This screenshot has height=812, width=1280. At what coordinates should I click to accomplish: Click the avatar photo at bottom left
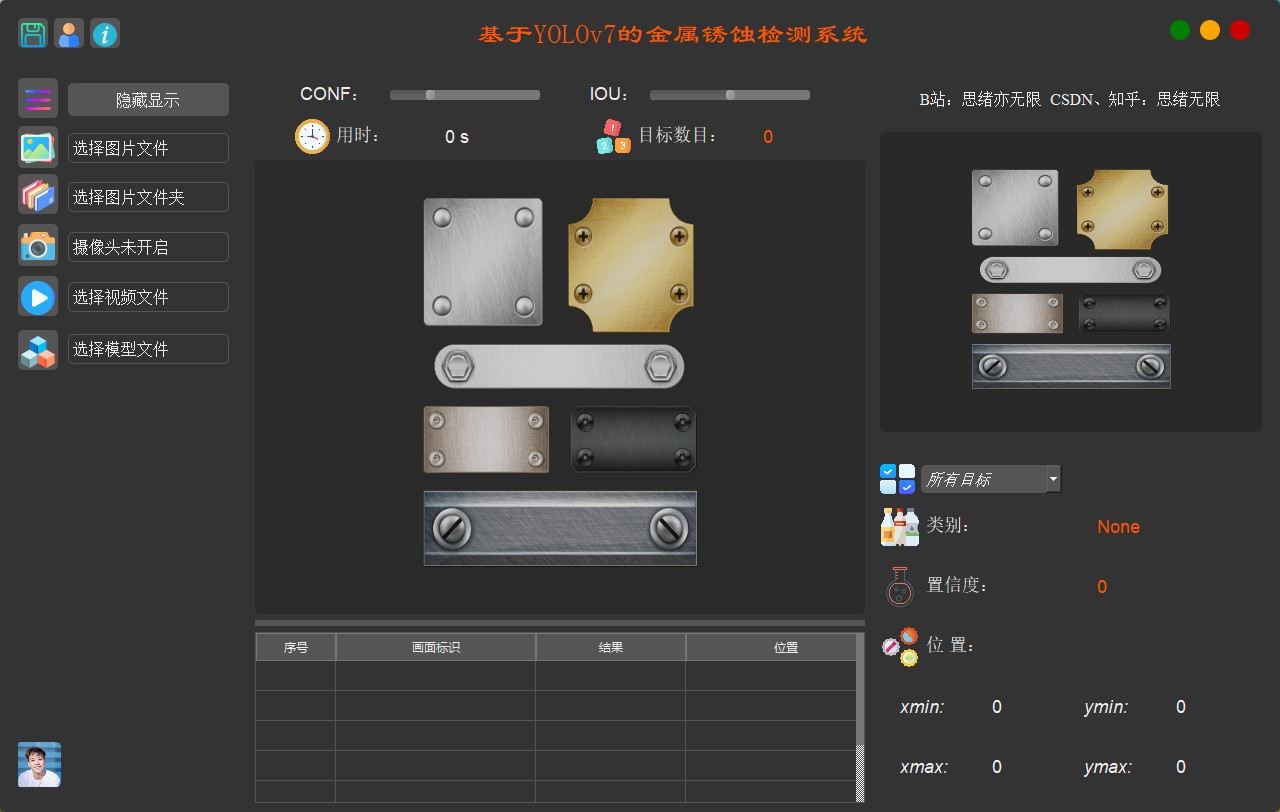point(39,765)
